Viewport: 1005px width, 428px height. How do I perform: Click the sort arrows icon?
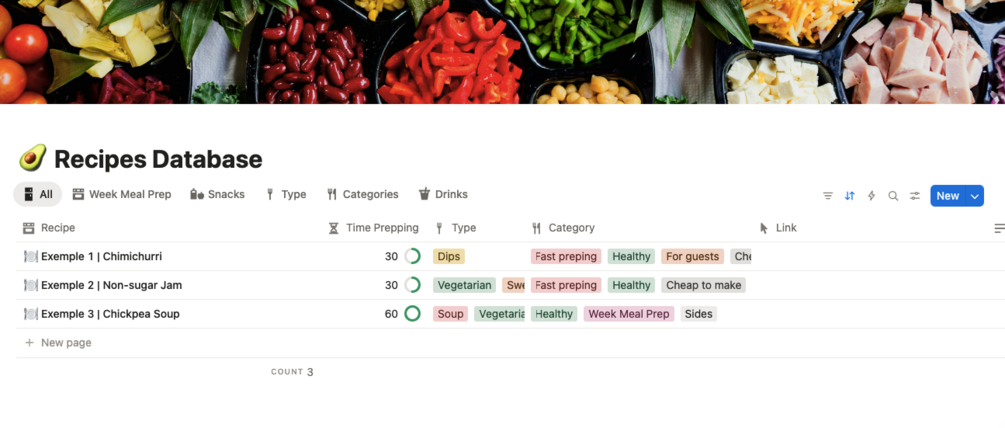[850, 196]
